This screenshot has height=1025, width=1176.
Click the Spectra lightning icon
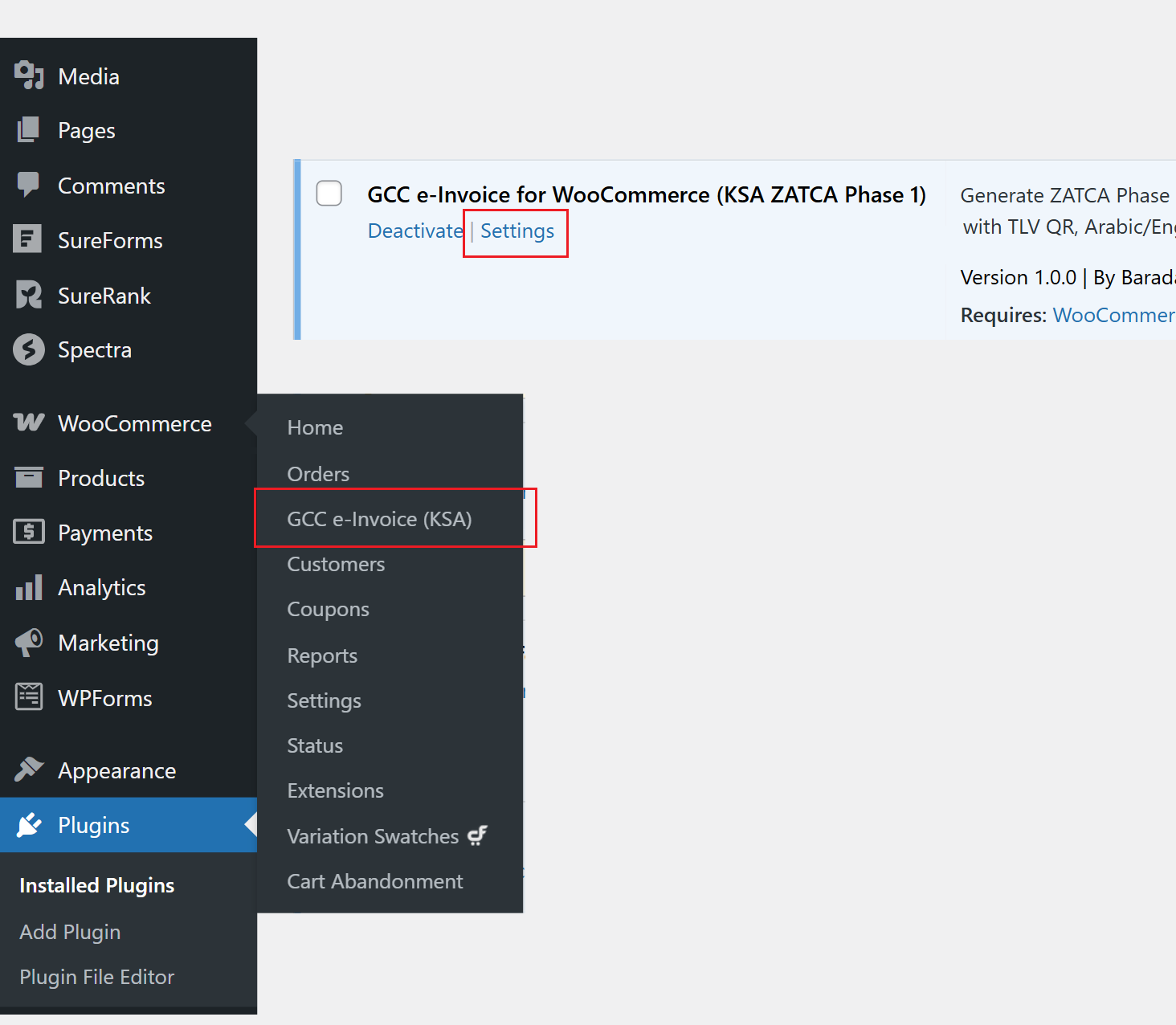click(x=28, y=349)
